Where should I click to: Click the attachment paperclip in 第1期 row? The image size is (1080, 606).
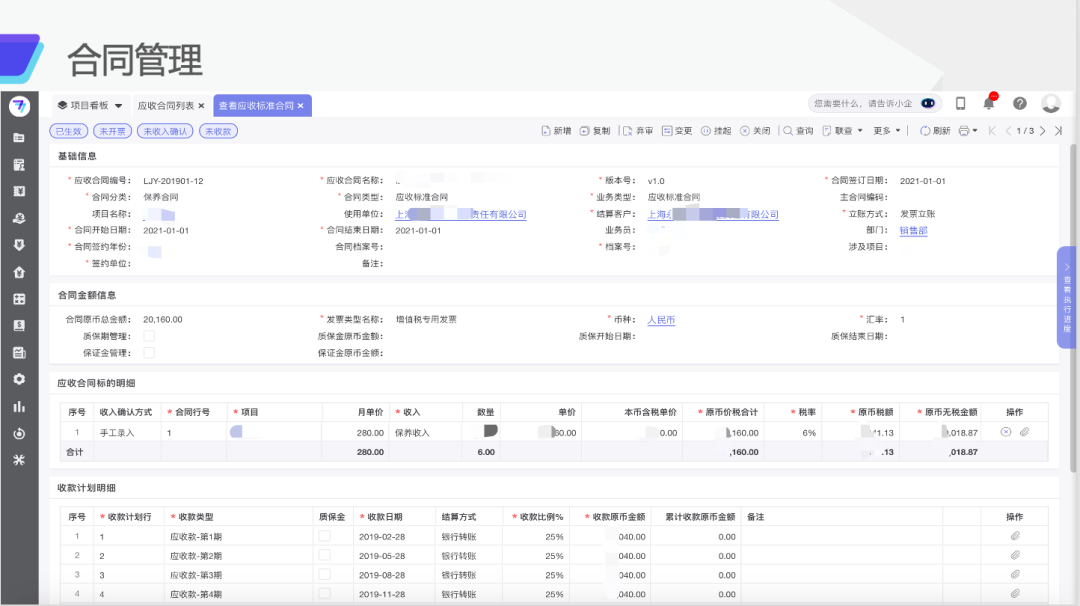tap(1014, 536)
